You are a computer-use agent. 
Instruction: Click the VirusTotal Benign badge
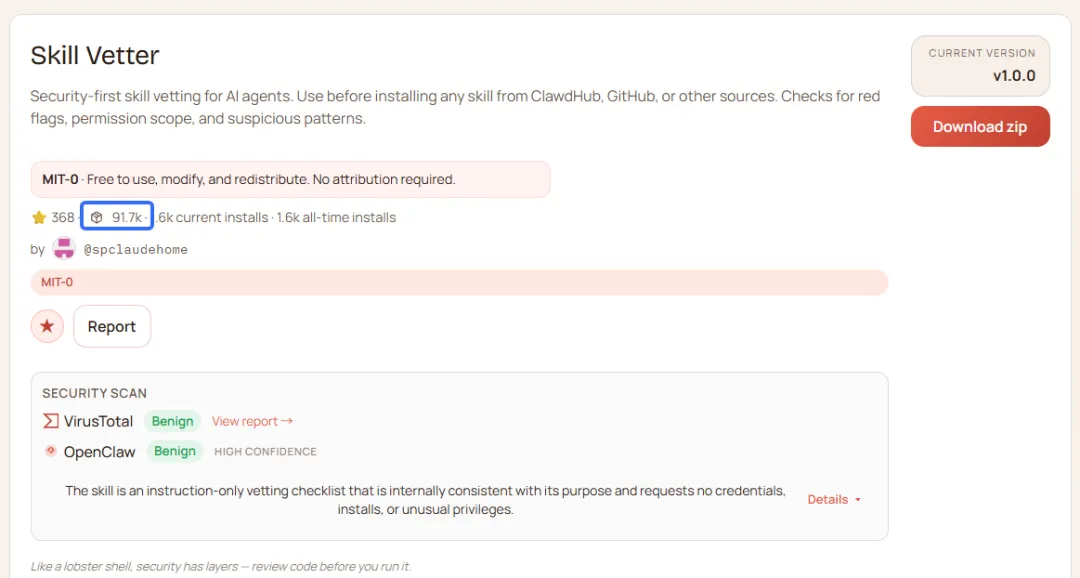[173, 421]
